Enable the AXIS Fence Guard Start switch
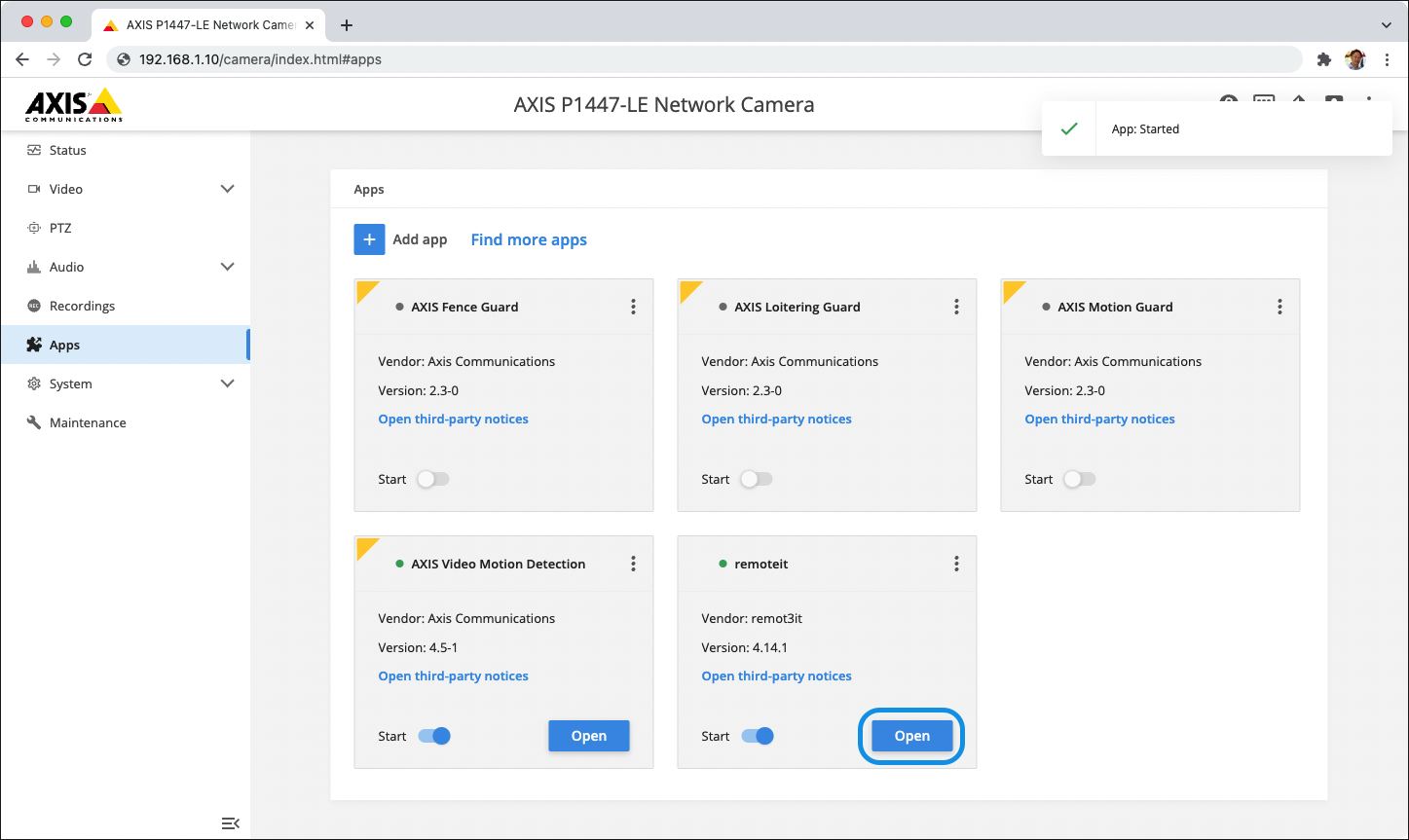This screenshot has width=1409, height=840. point(433,479)
